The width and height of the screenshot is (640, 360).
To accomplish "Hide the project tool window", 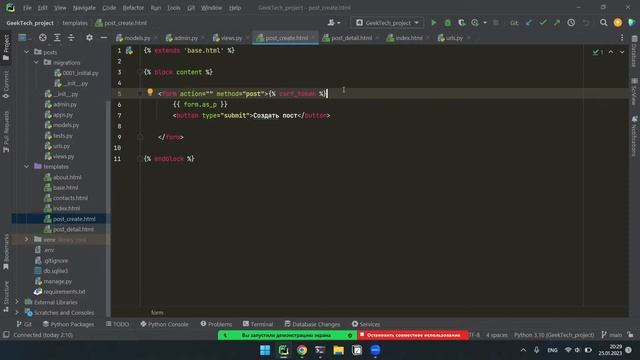I will click(104, 38).
